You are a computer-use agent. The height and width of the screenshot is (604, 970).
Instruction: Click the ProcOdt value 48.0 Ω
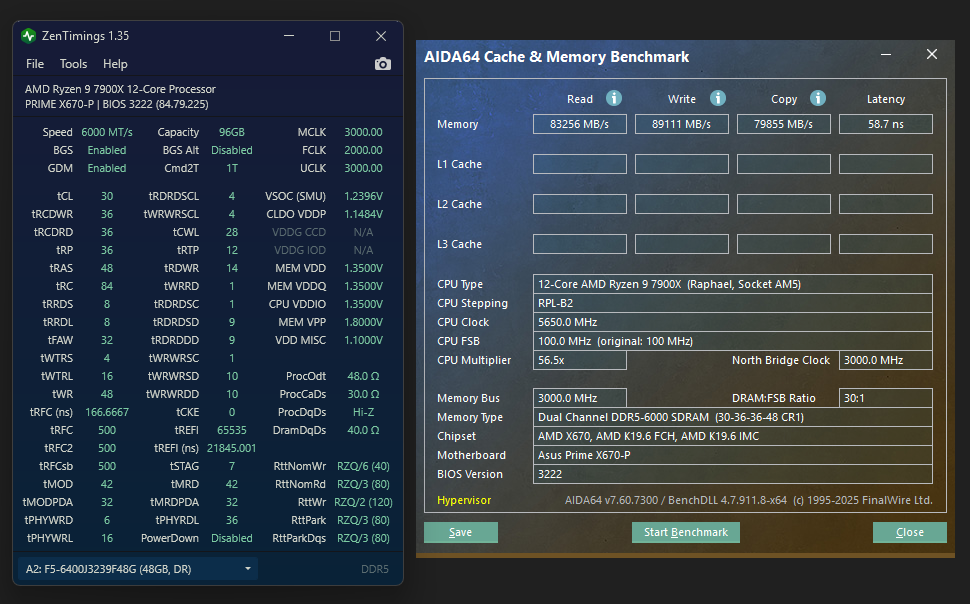click(363, 376)
